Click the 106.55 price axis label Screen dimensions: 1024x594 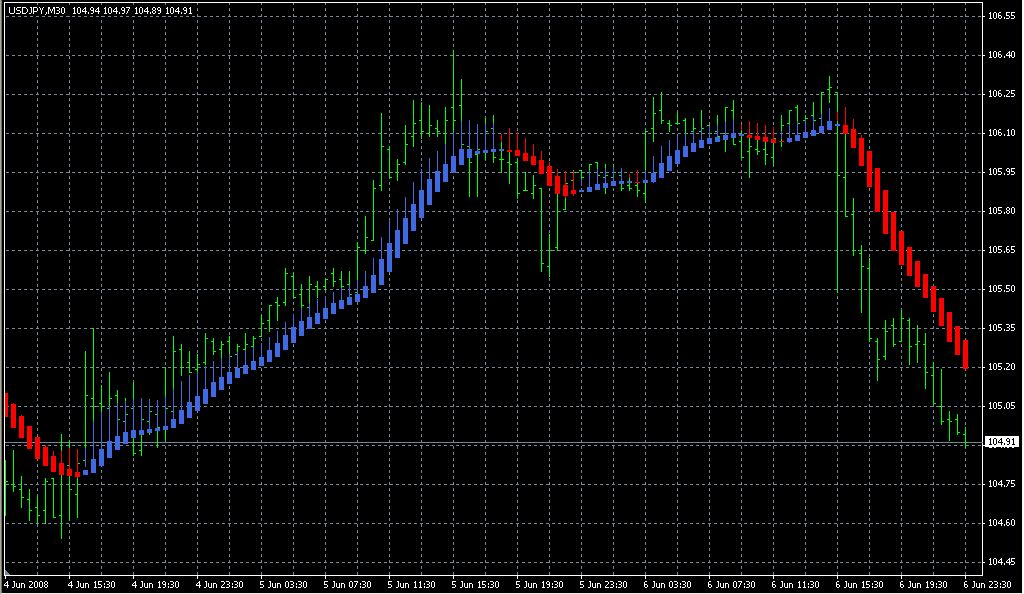1001,17
